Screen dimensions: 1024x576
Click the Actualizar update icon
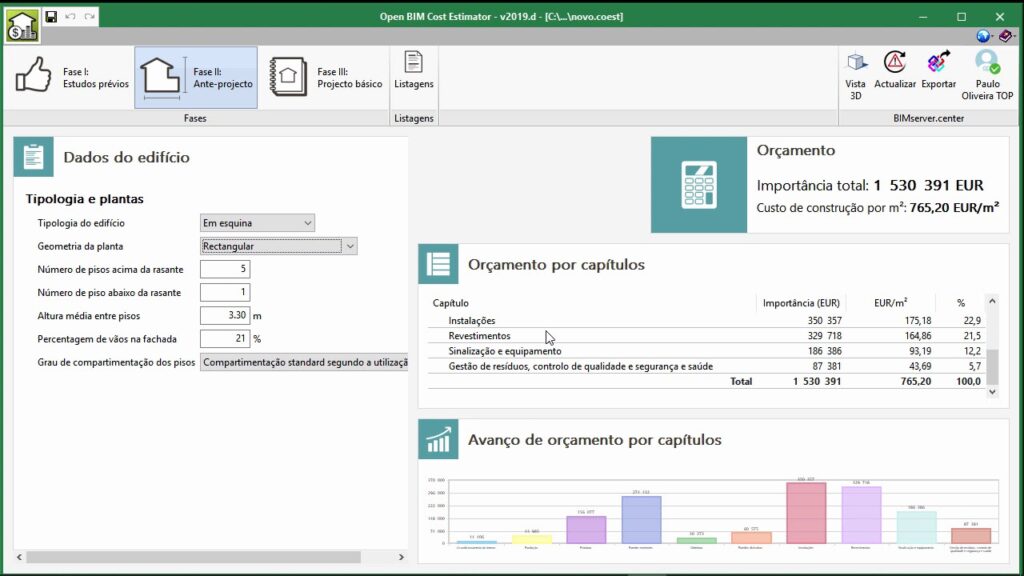(x=894, y=75)
